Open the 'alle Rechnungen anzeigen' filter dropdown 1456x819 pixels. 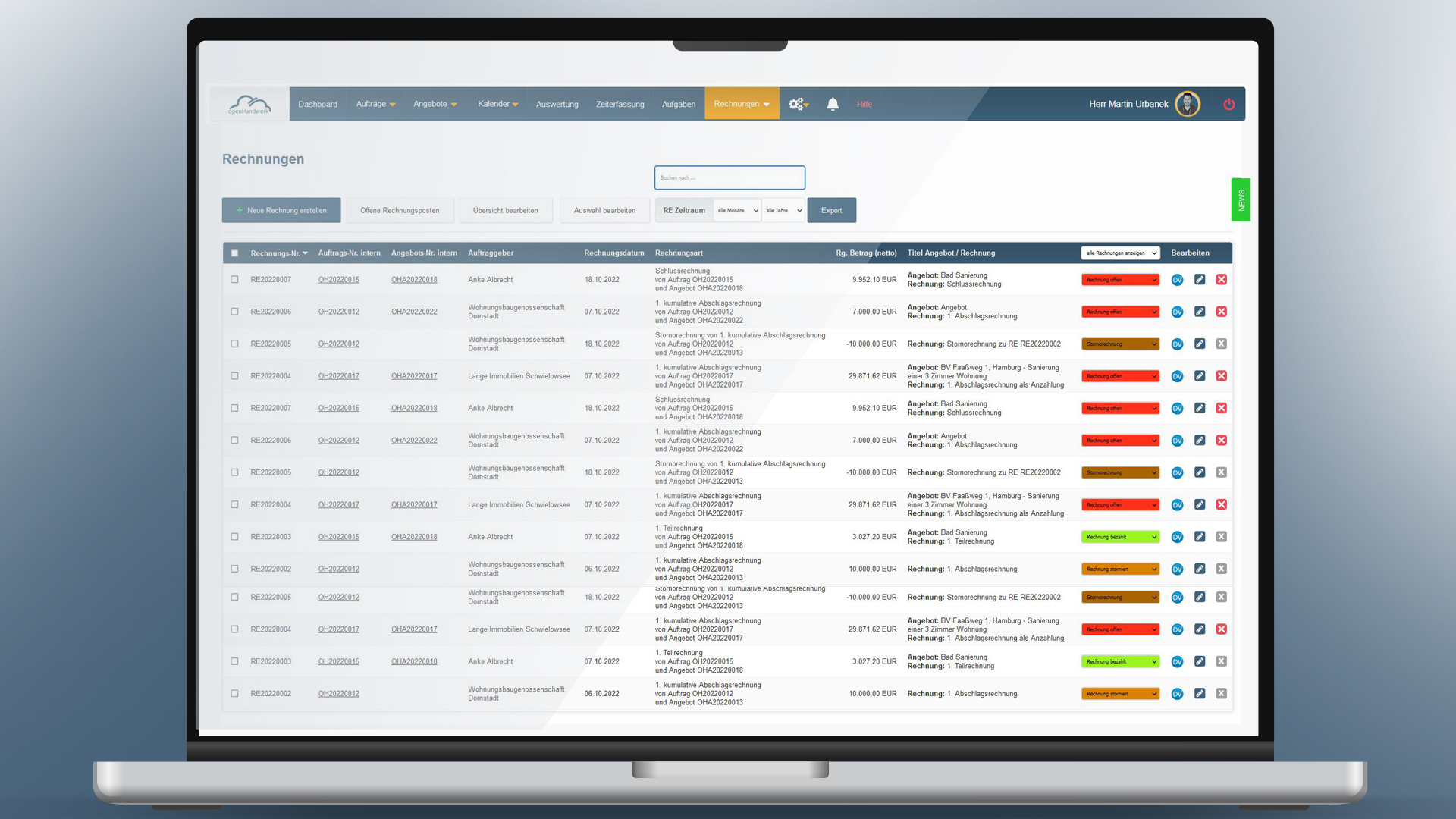pyautogui.click(x=1120, y=253)
